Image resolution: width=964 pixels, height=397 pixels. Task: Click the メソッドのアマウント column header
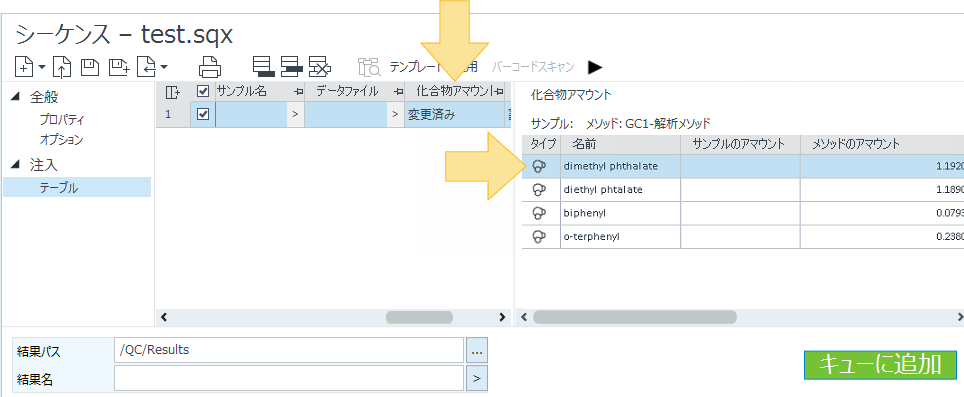[x=882, y=144]
